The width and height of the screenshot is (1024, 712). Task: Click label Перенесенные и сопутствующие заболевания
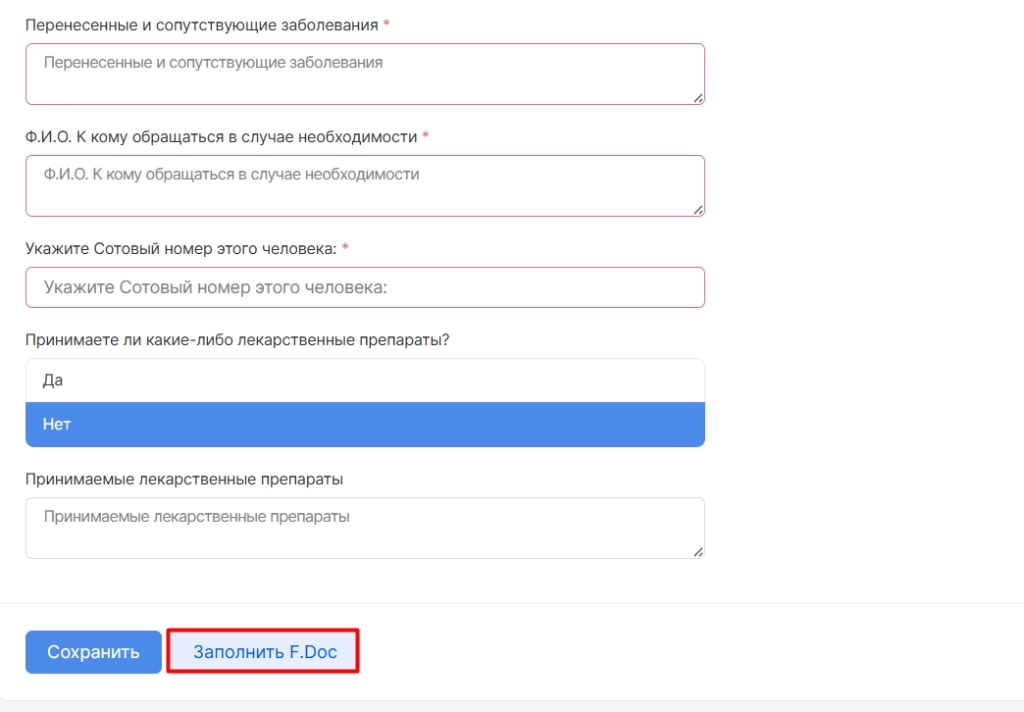pyautogui.click(x=202, y=25)
